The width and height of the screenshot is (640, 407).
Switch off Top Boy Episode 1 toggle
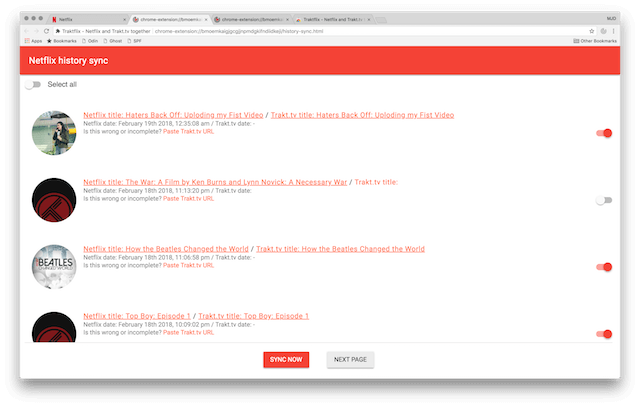(604, 334)
